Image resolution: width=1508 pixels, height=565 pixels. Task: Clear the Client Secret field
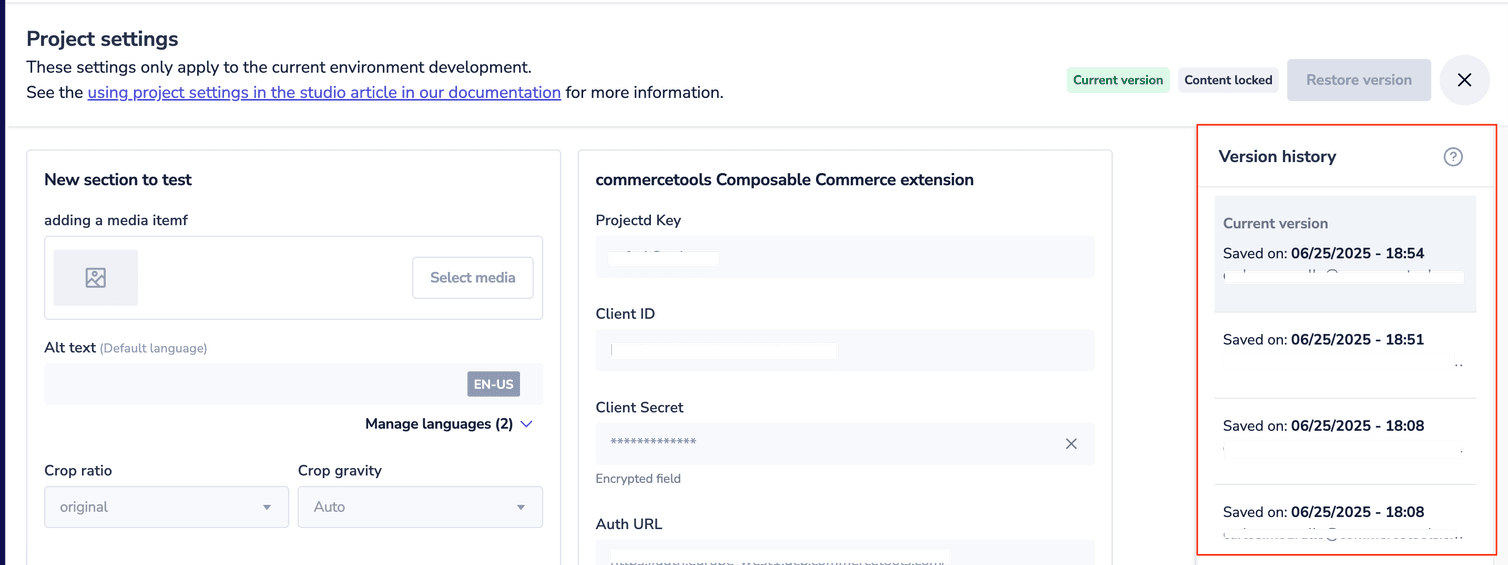pos(1071,444)
